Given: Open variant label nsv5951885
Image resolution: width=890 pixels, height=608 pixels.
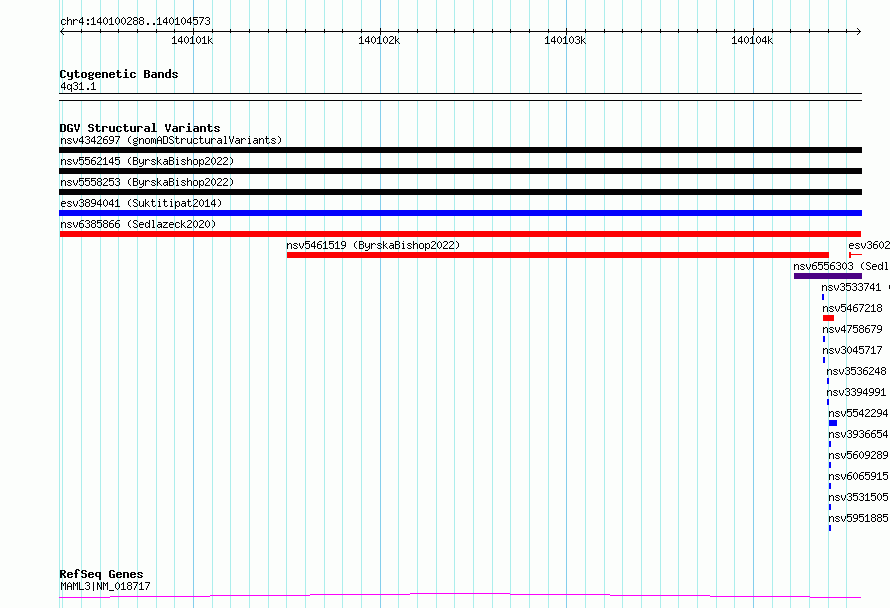Looking at the screenshot, I should coord(858,518).
